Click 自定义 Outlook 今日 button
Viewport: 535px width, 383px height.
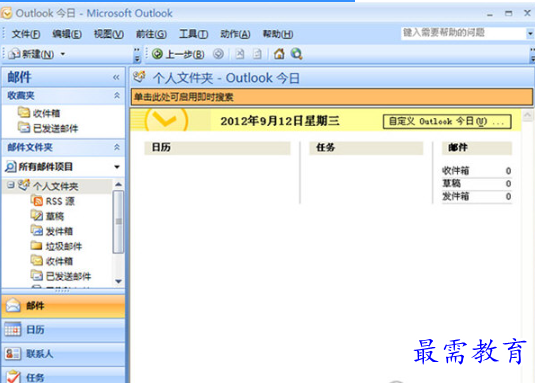pyautogui.click(x=447, y=122)
